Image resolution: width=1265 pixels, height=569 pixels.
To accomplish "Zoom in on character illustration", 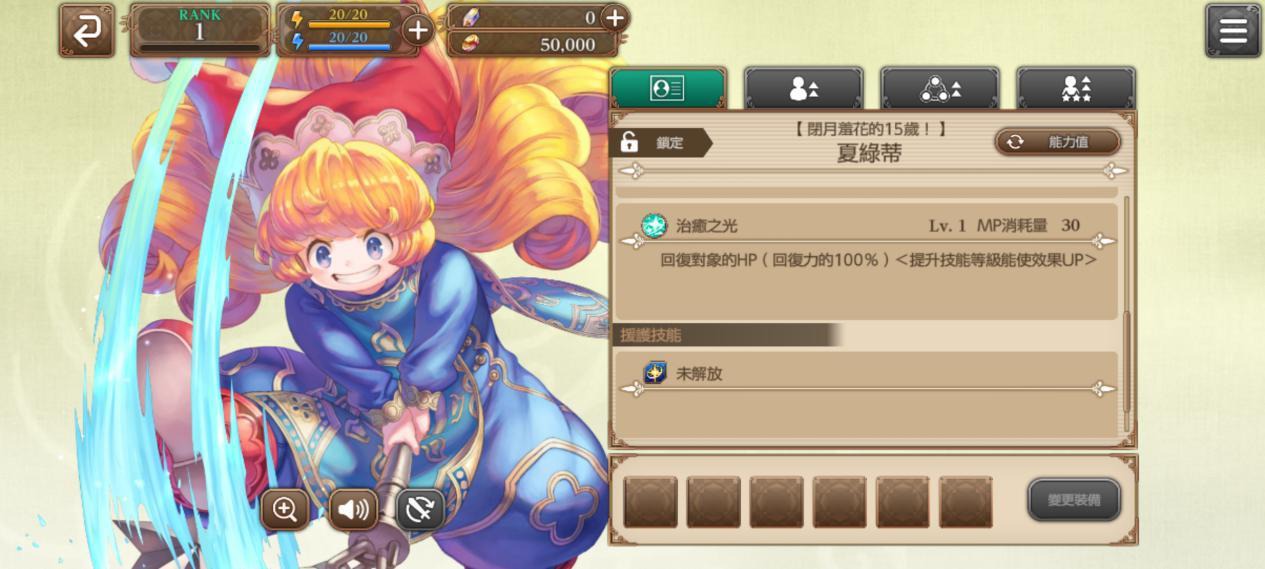I will pyautogui.click(x=284, y=509).
